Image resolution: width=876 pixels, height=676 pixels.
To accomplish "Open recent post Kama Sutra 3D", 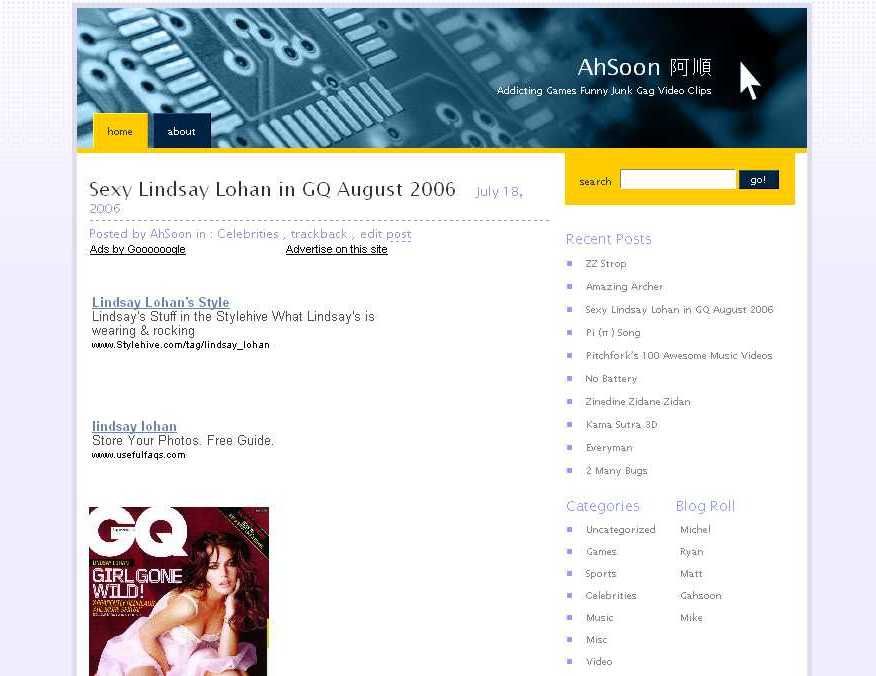I will point(621,424).
